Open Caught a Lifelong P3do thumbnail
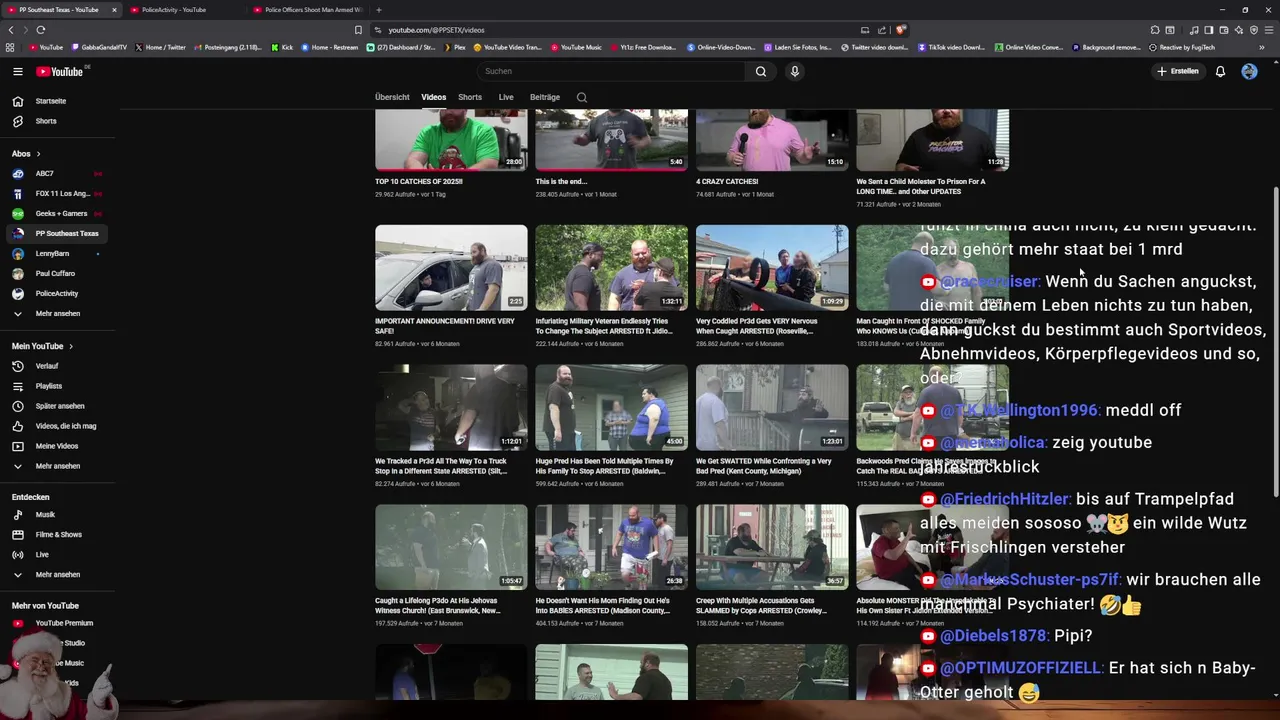Image resolution: width=1280 pixels, height=720 pixels. coord(451,547)
